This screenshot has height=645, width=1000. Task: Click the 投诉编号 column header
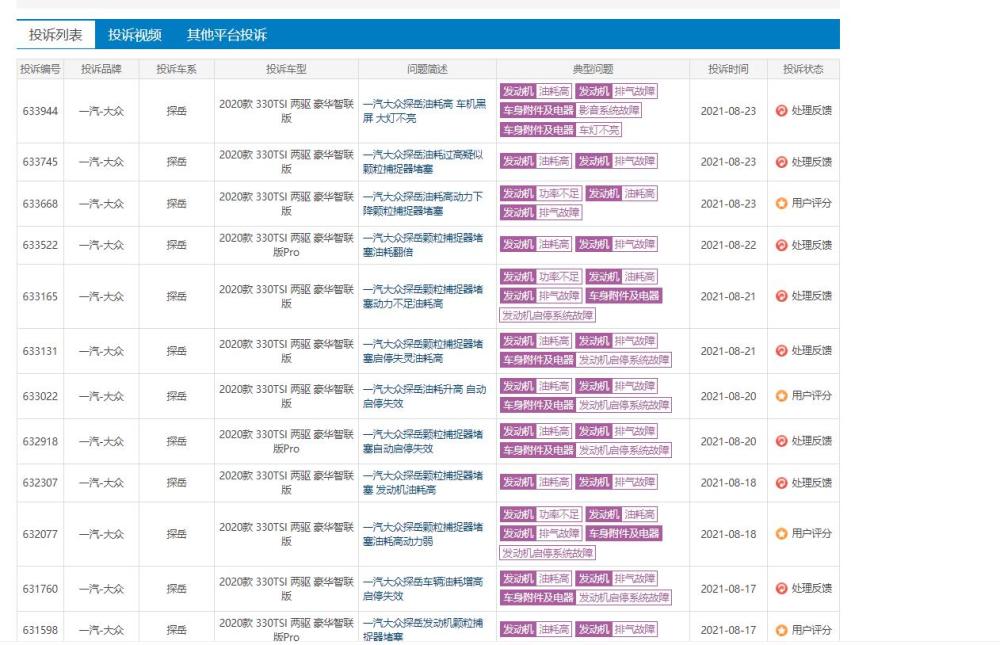pyautogui.click(x=40, y=69)
